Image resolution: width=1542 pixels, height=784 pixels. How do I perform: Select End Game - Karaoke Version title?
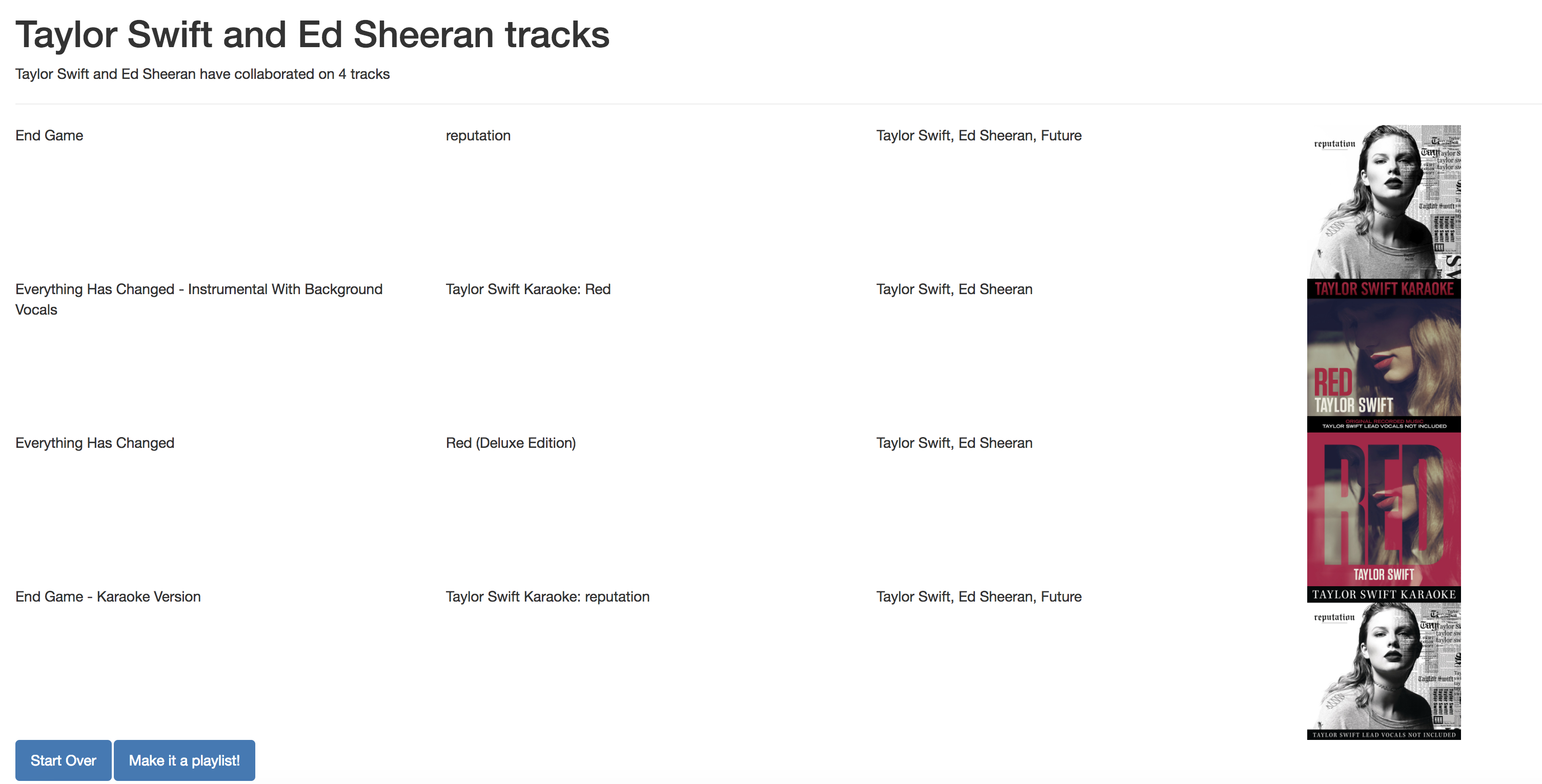pos(108,596)
